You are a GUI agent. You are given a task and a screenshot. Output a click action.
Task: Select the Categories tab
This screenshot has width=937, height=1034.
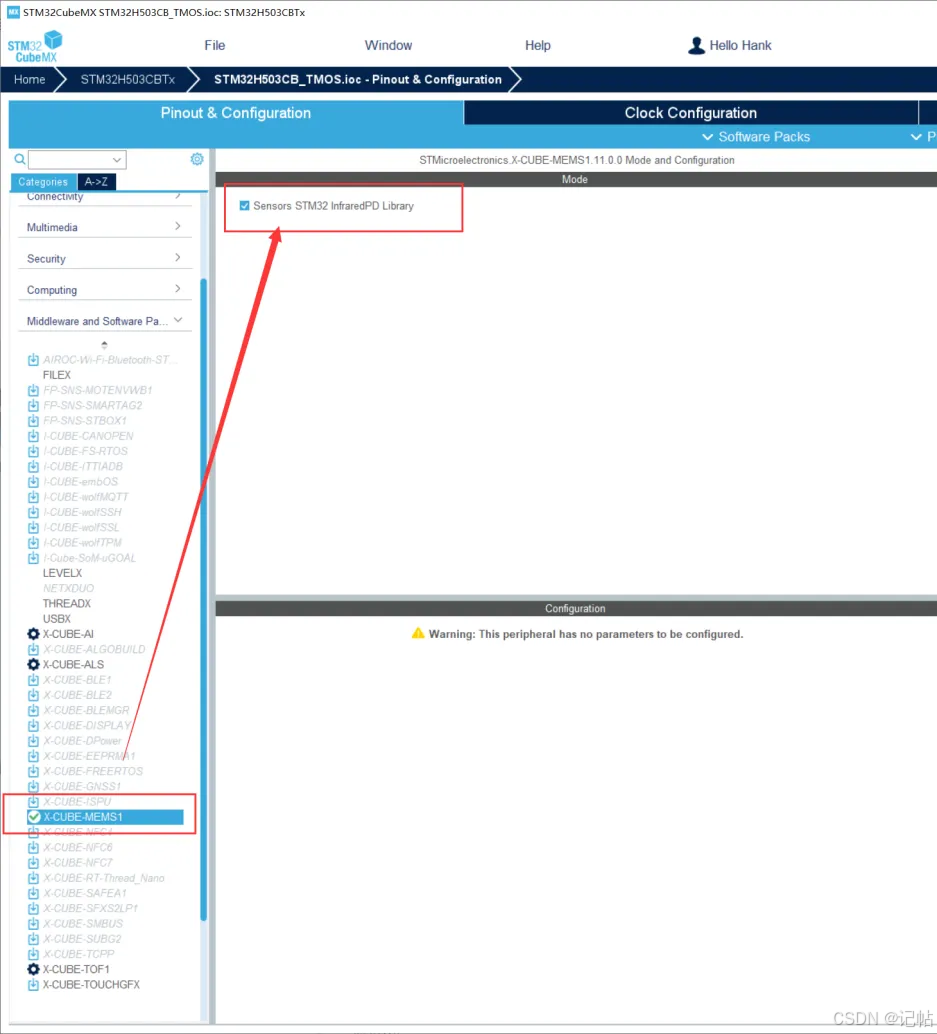click(x=43, y=182)
